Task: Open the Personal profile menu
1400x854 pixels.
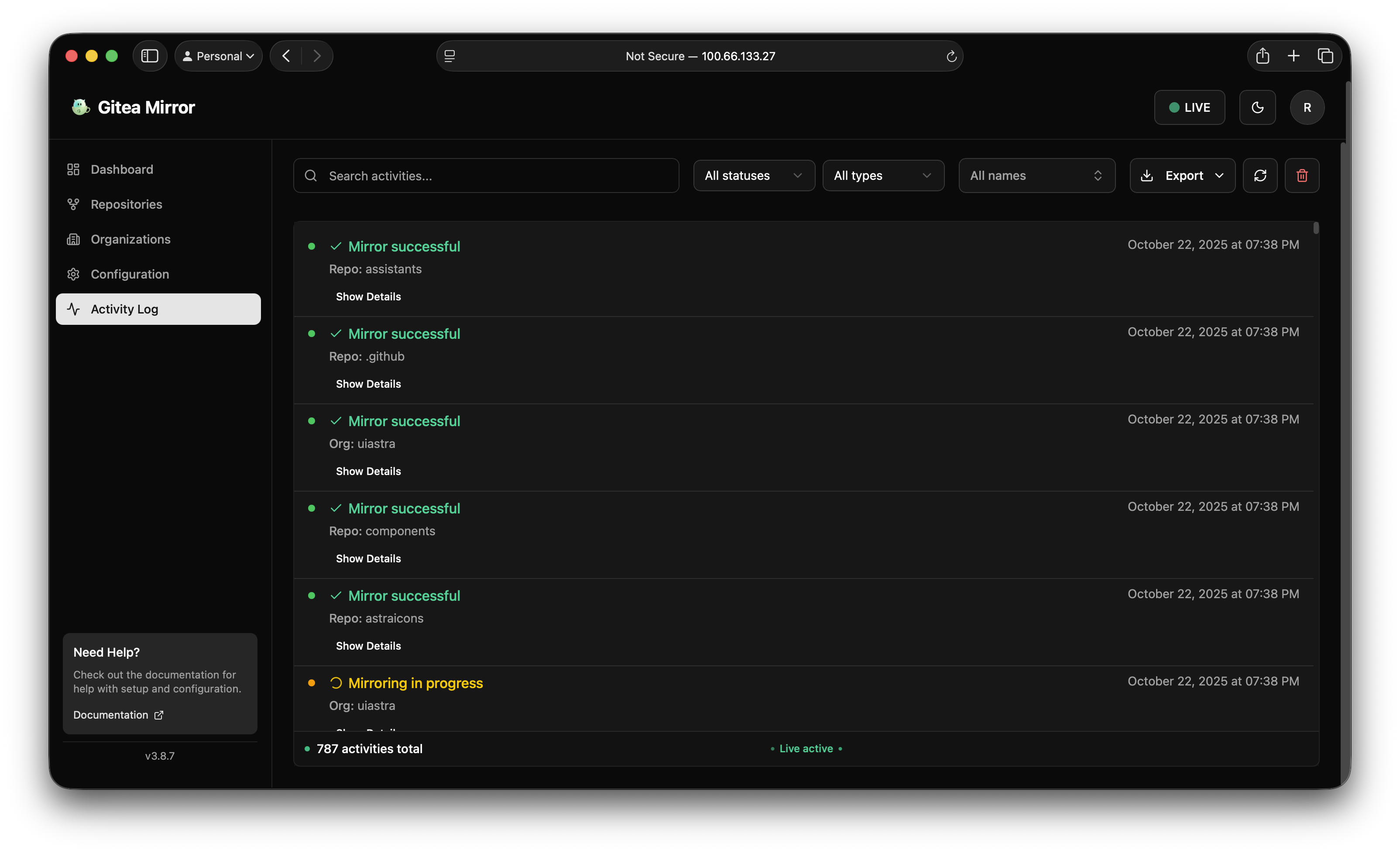Action: click(218, 56)
